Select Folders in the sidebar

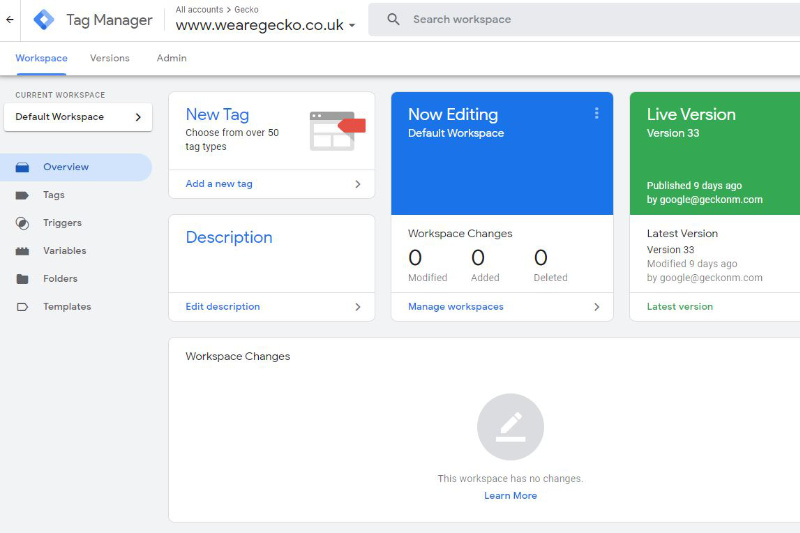76,279
